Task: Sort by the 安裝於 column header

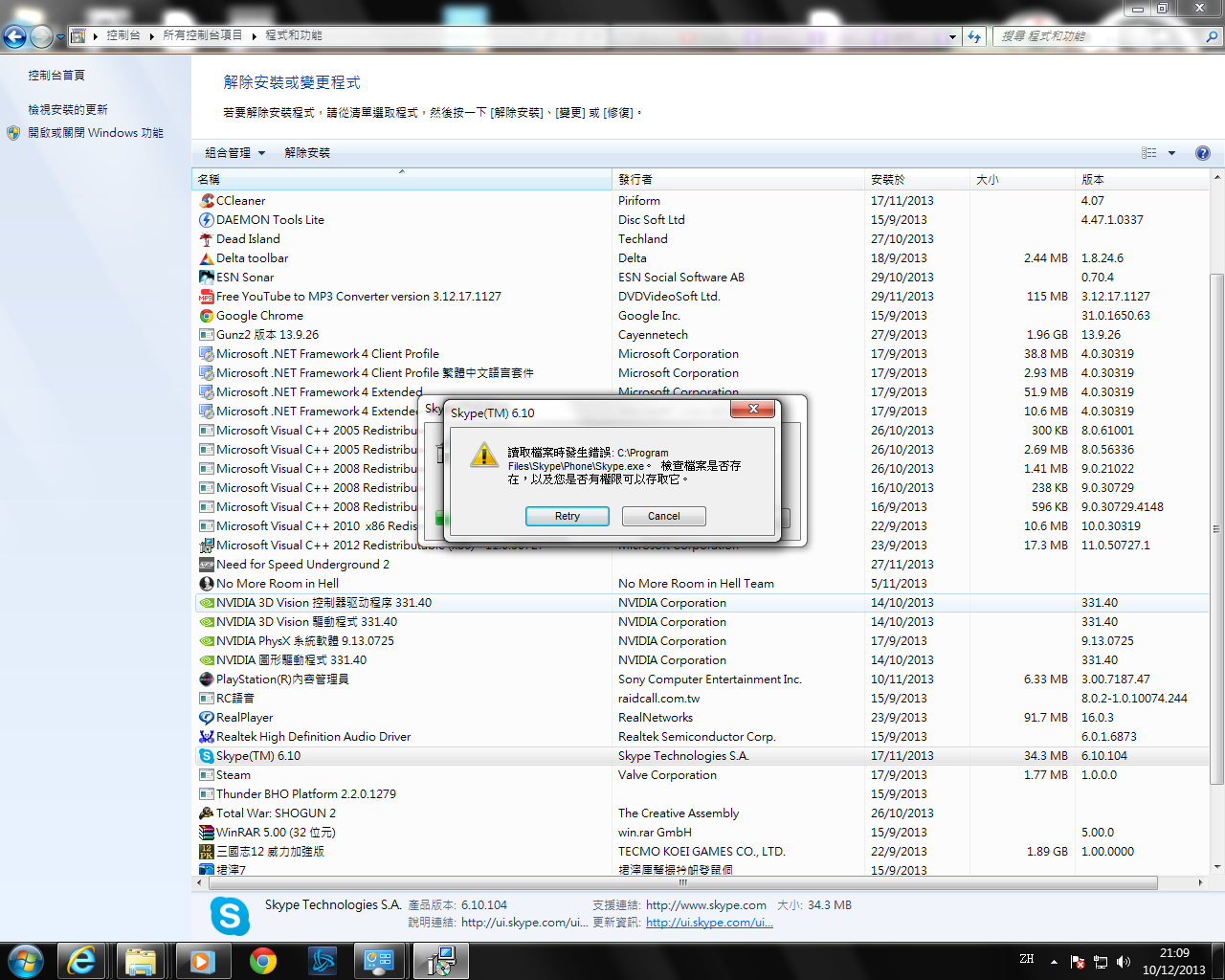Action: point(917,180)
